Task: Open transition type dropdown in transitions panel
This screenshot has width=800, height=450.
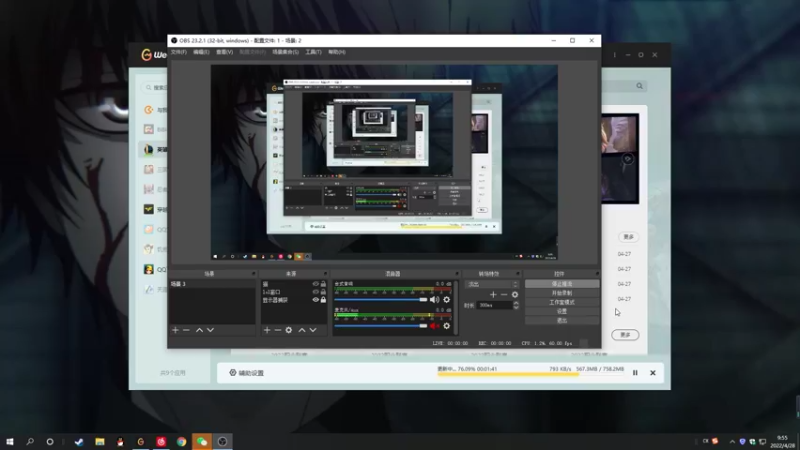Action: 492,284
